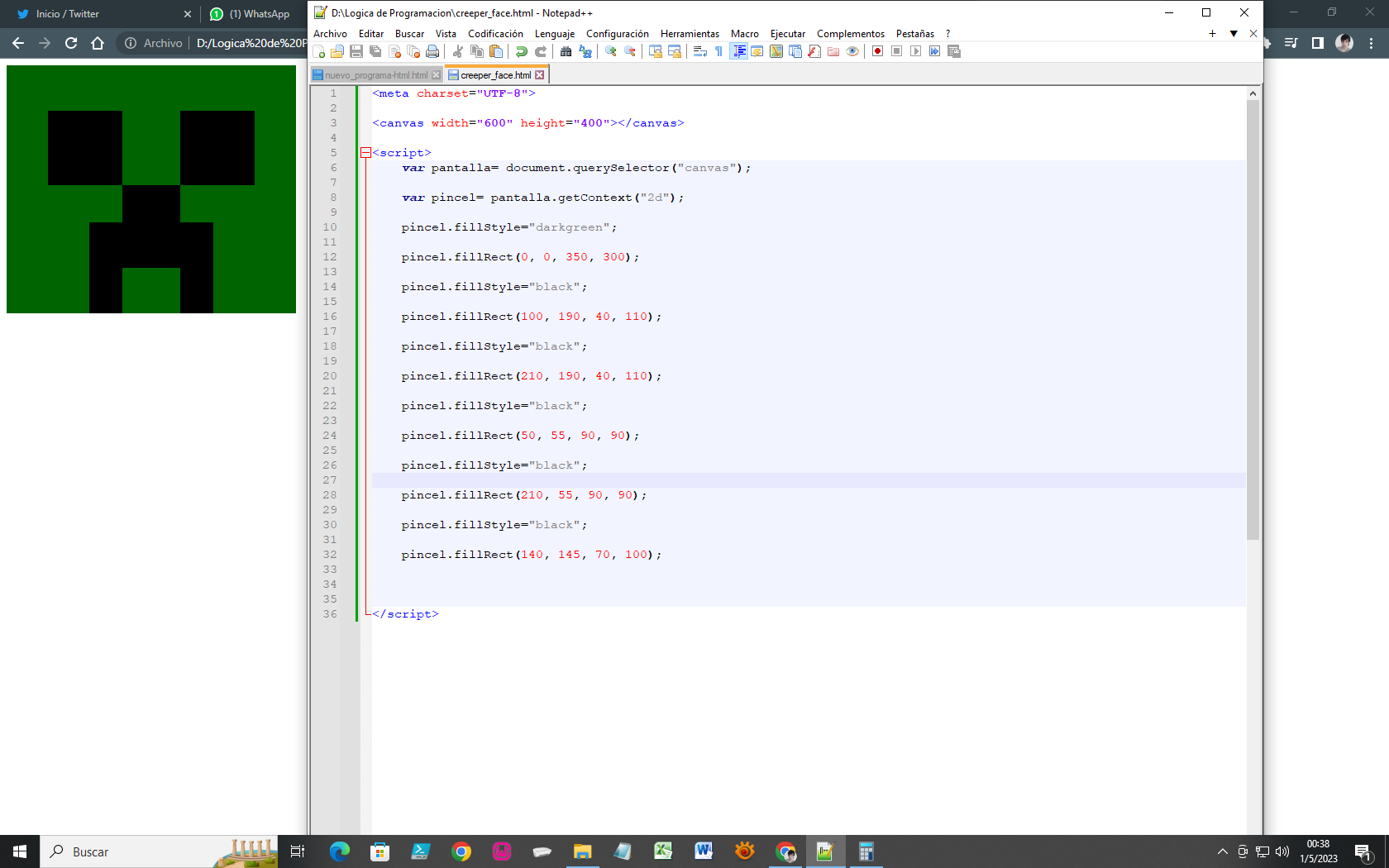
Task: Open the Macro menu
Action: click(745, 34)
